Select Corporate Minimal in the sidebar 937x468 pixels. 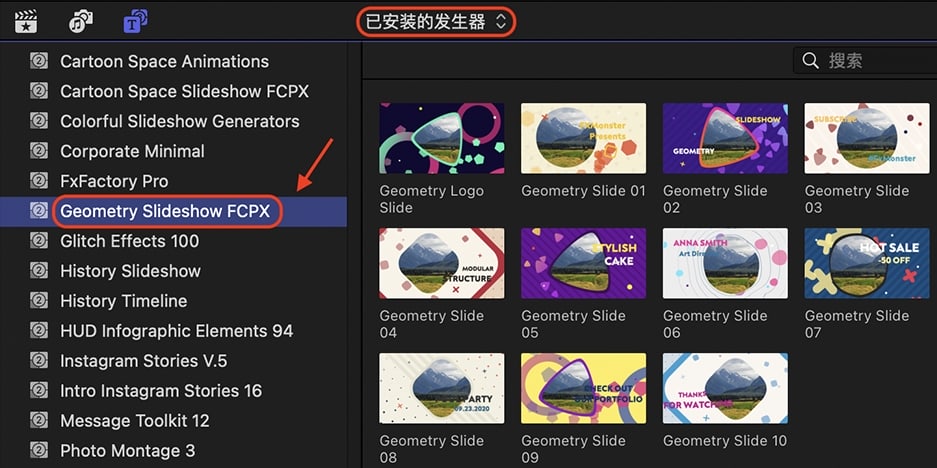point(173,151)
